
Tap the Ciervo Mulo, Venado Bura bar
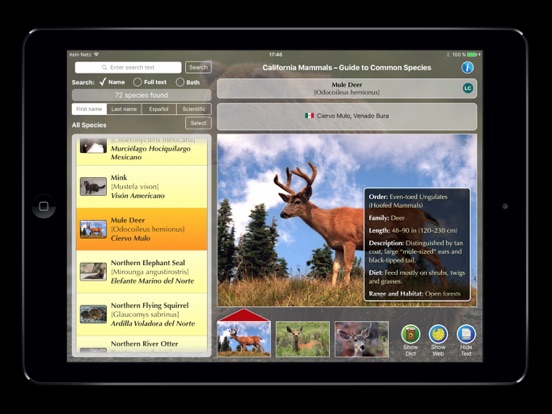pos(347,116)
